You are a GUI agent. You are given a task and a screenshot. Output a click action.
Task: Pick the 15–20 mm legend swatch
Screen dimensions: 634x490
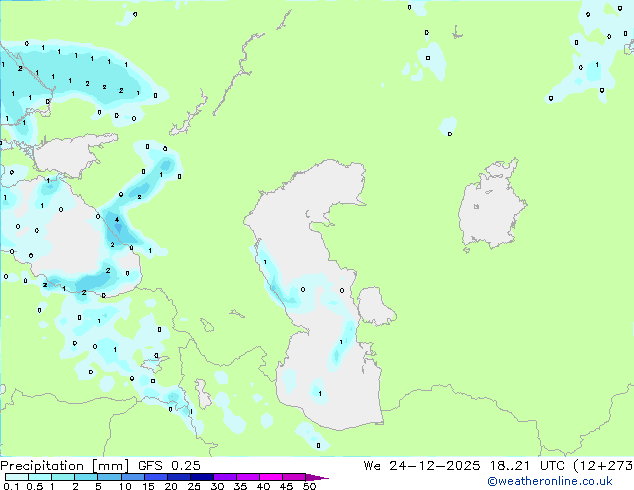(155, 477)
